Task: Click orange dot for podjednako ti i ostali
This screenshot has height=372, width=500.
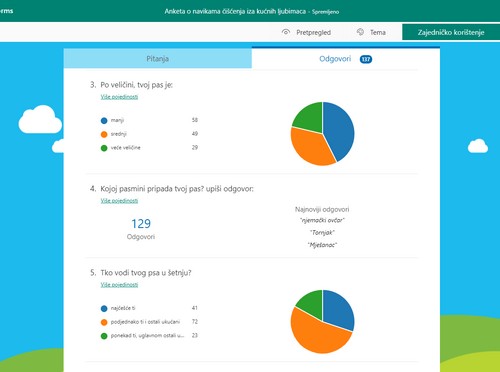Action: [104, 322]
